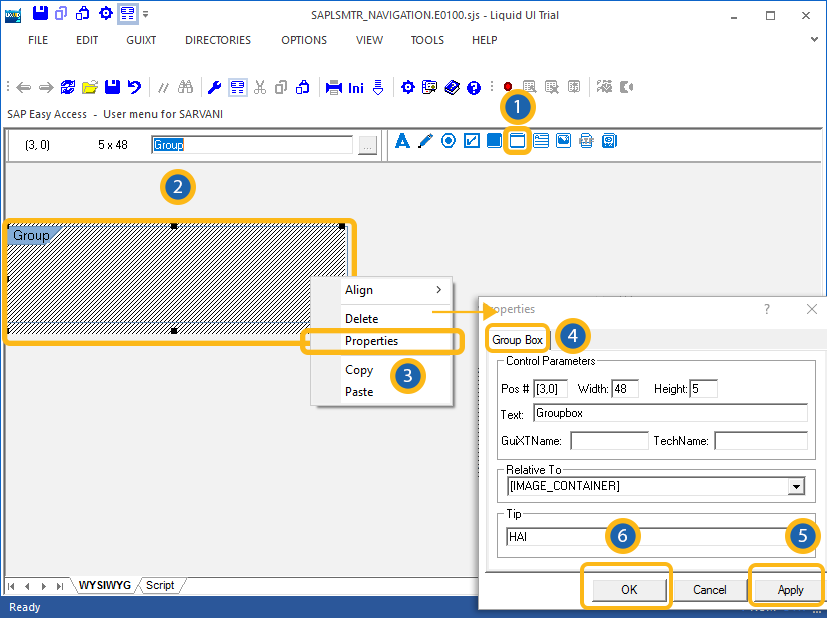Click the printer icon in toolbar
Screen dimensions: 827x618
click(x=334, y=88)
